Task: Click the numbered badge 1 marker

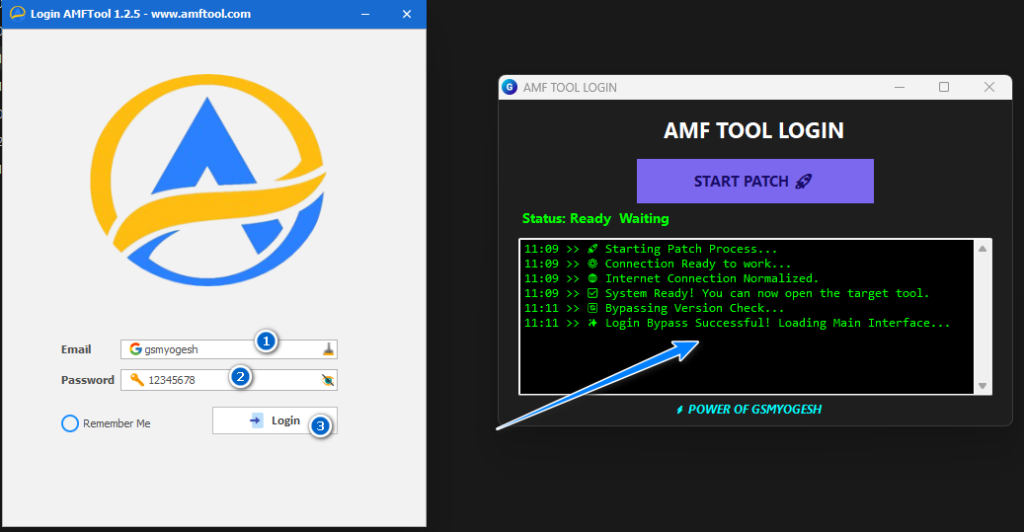Action: click(265, 341)
